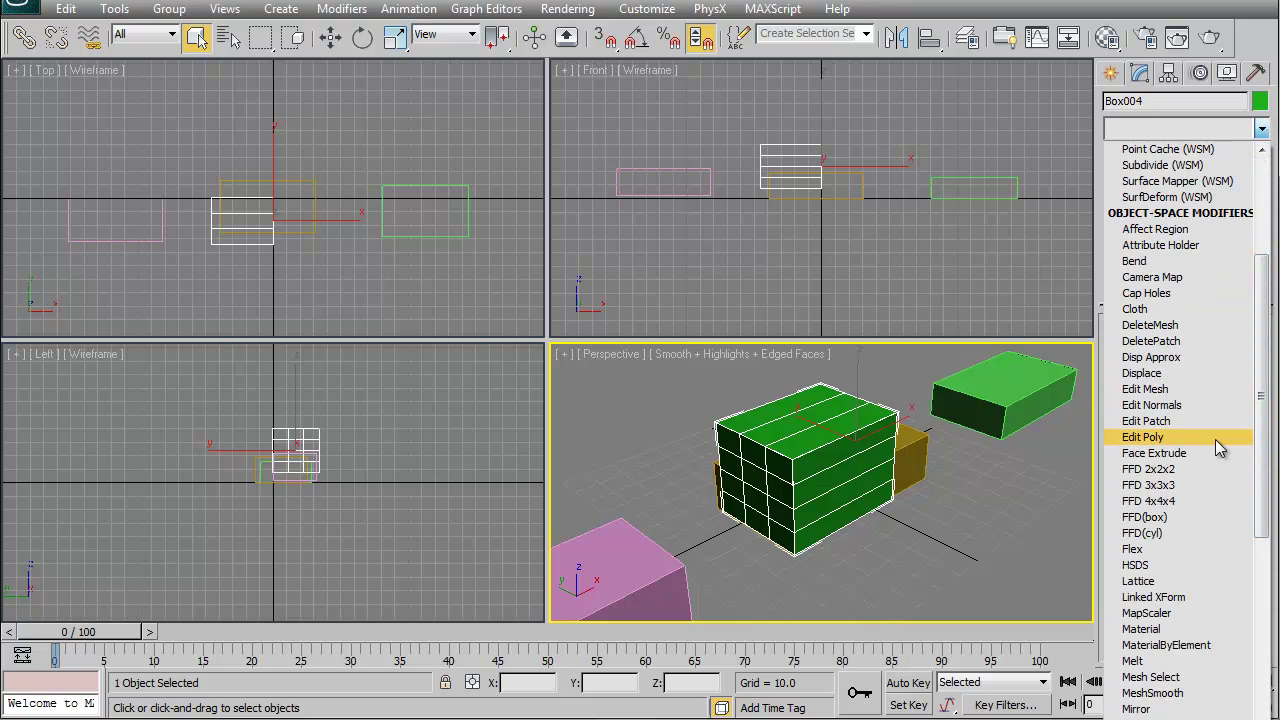Click the Box004 object name field

(x=1175, y=101)
